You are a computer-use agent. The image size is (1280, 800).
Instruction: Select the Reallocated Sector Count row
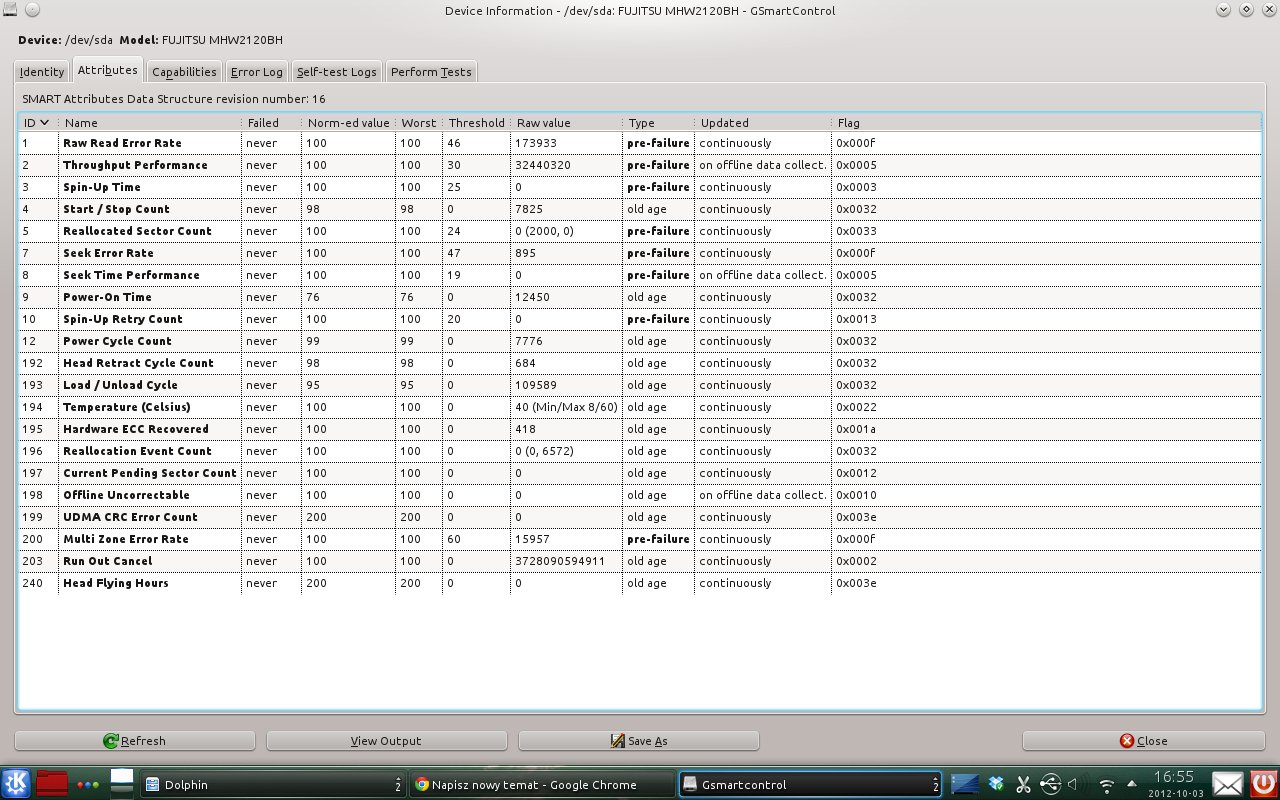pos(640,231)
